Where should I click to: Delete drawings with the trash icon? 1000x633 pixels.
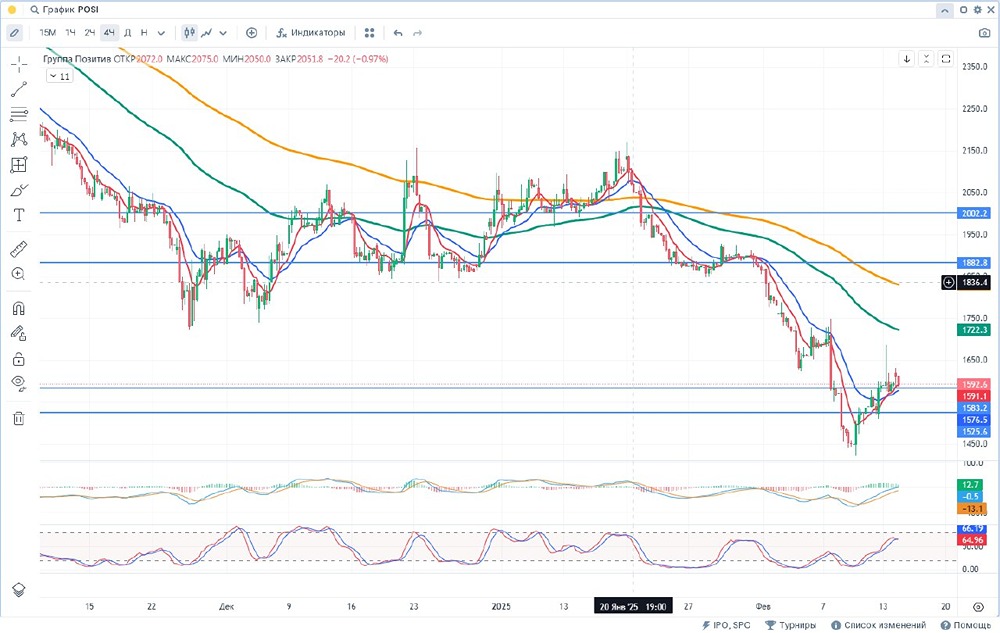pos(18,418)
